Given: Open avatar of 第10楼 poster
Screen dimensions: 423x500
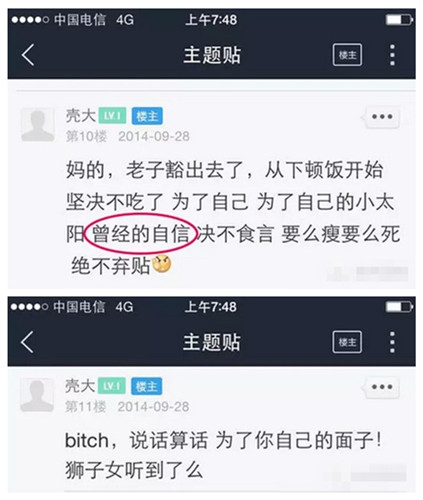Looking at the screenshot, I should [x=38, y=125].
